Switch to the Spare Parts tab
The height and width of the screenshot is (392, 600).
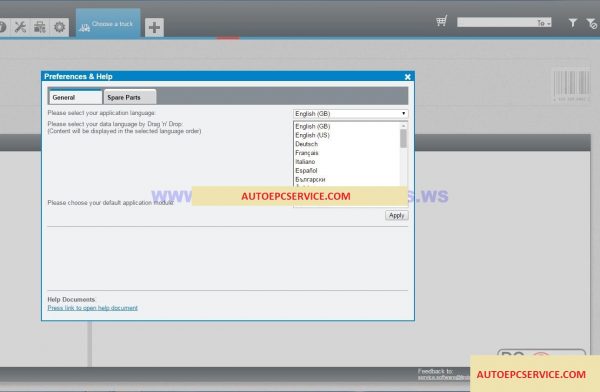pos(130,97)
